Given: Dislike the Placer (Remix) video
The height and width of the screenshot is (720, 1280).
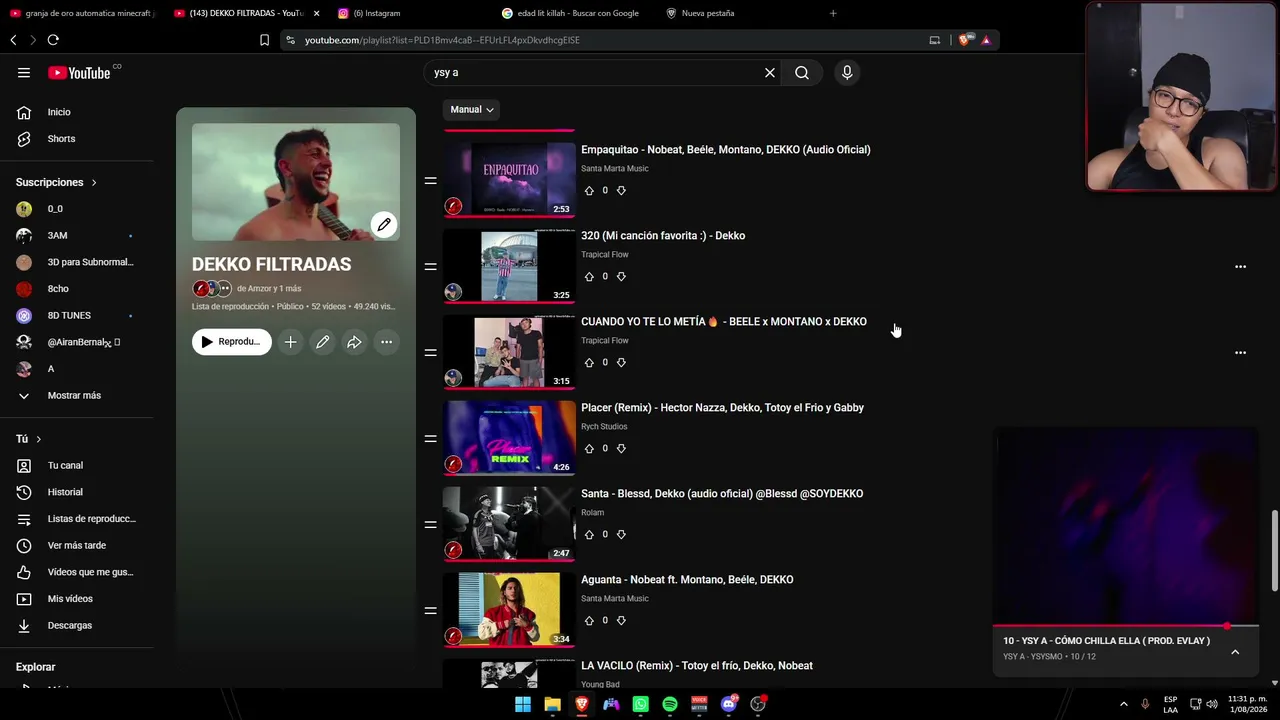Looking at the screenshot, I should pos(621,449).
